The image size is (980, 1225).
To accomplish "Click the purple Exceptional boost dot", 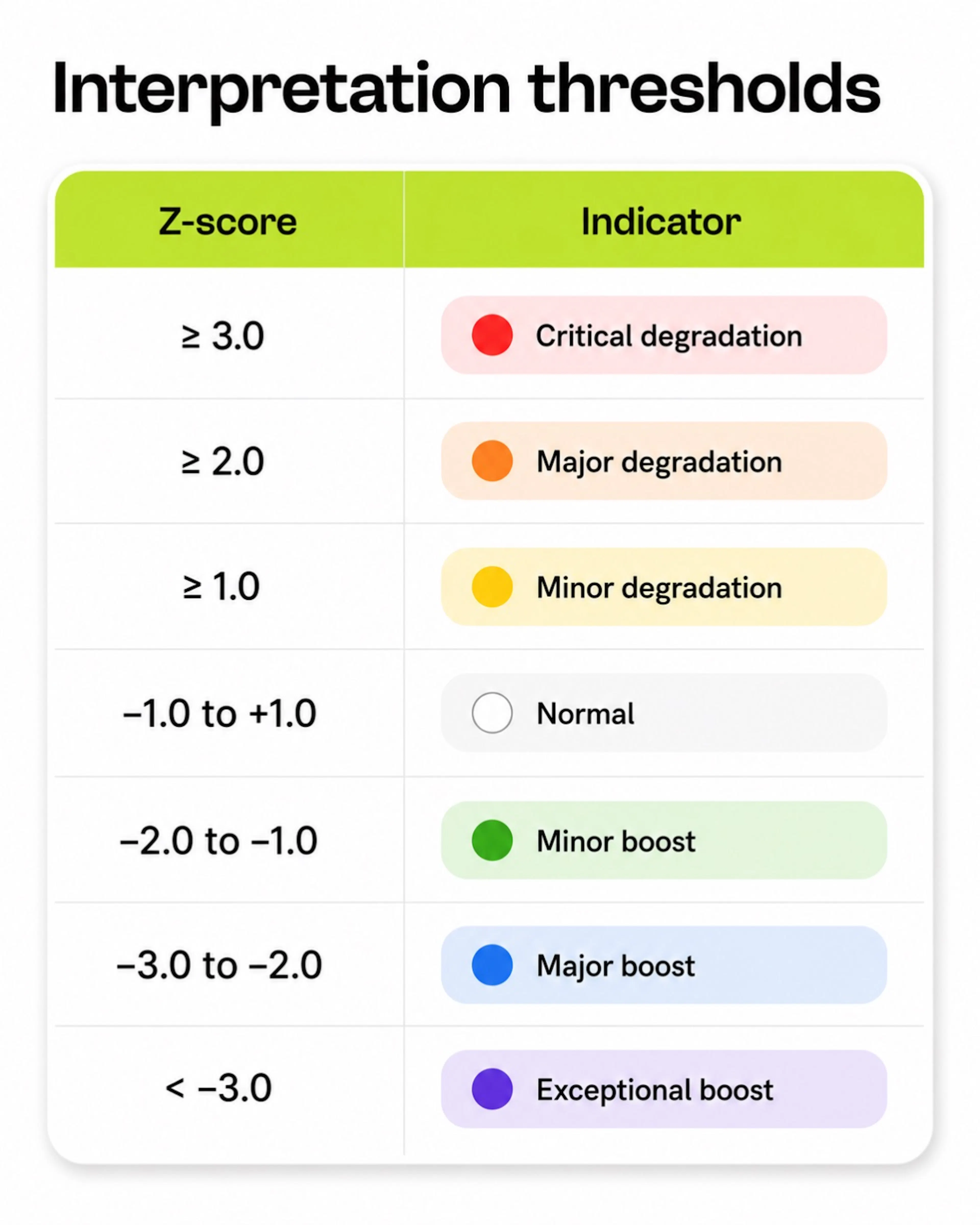I will (492, 1089).
